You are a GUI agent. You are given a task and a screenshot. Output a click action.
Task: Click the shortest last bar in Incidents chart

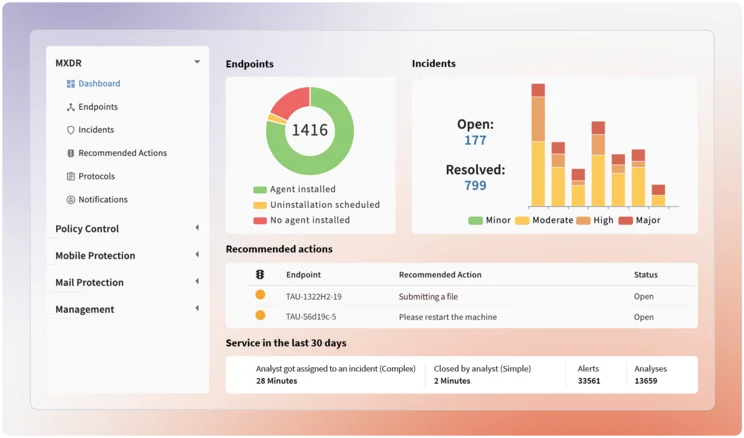(x=658, y=196)
